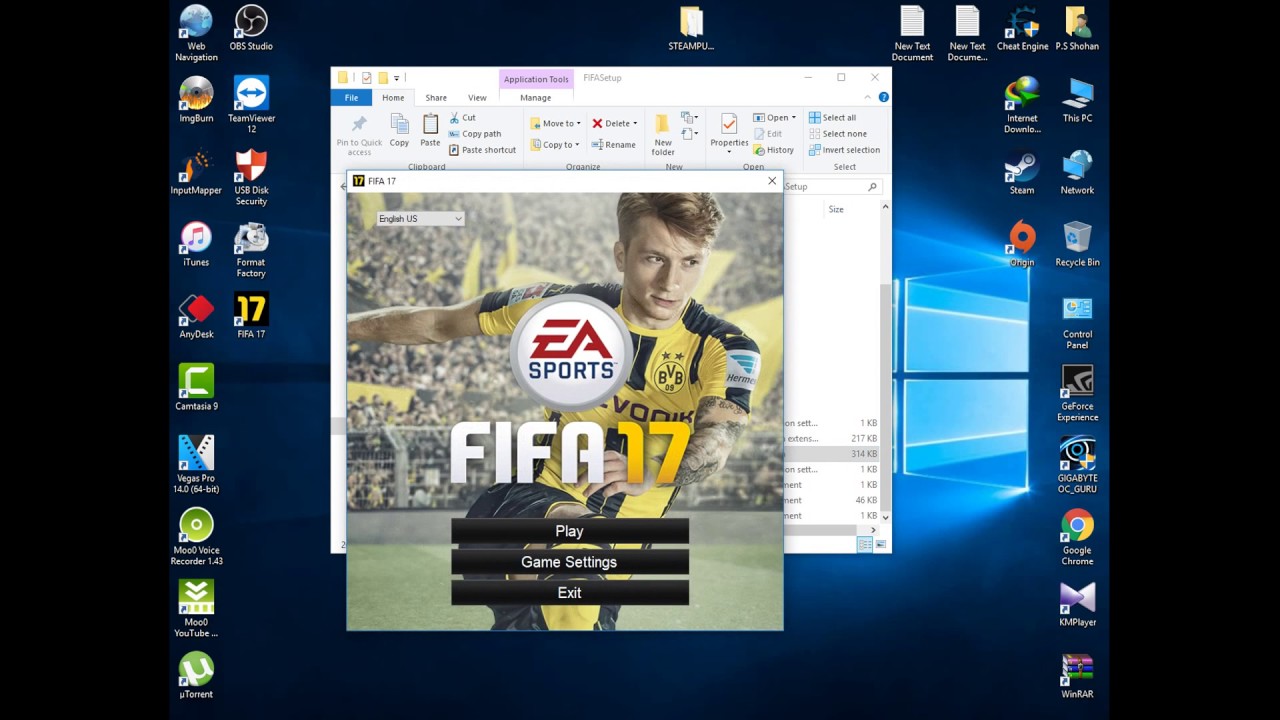Select the Origin desktop icon
This screenshot has width=1280, height=720.
[x=1022, y=244]
